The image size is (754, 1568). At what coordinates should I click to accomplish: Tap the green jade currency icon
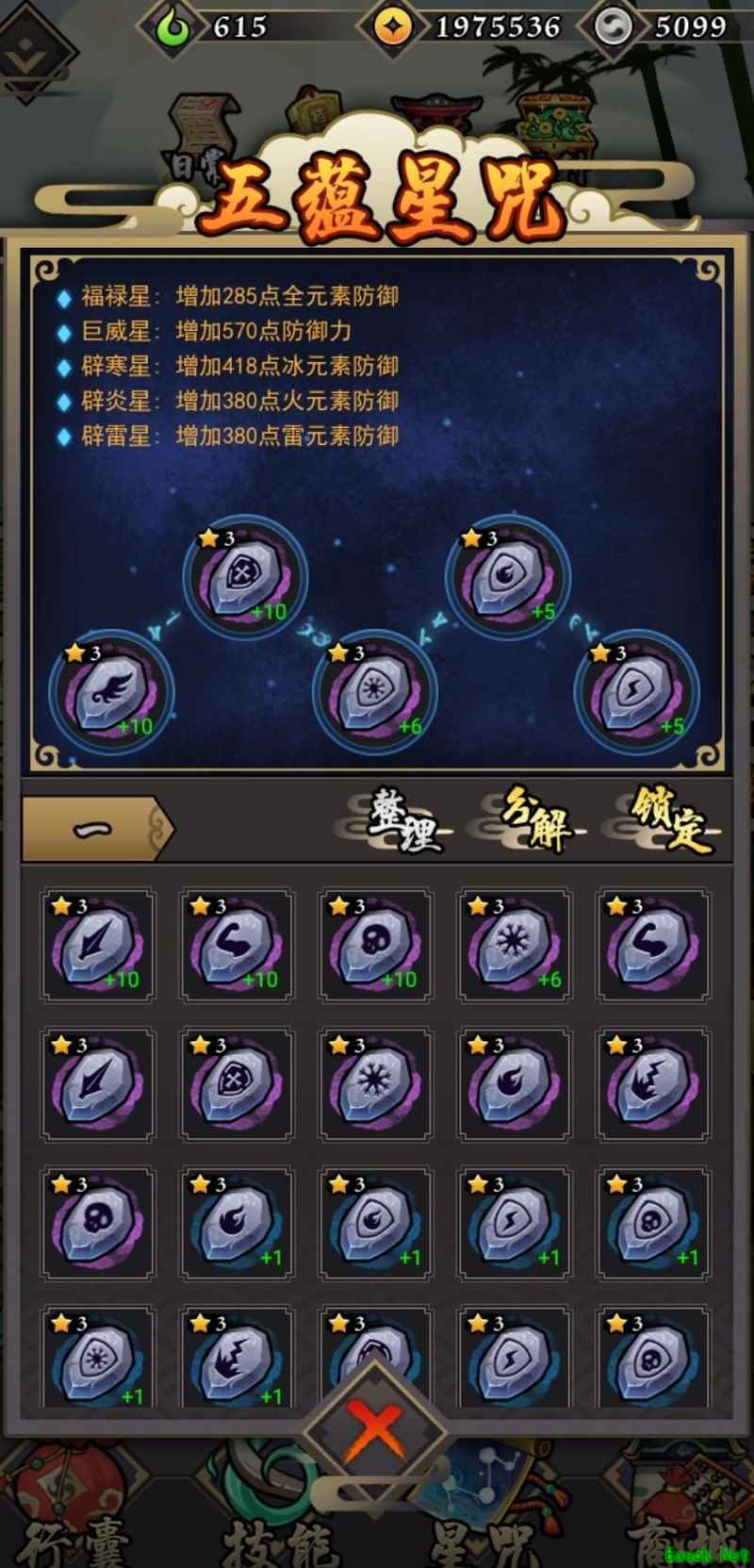[x=173, y=26]
